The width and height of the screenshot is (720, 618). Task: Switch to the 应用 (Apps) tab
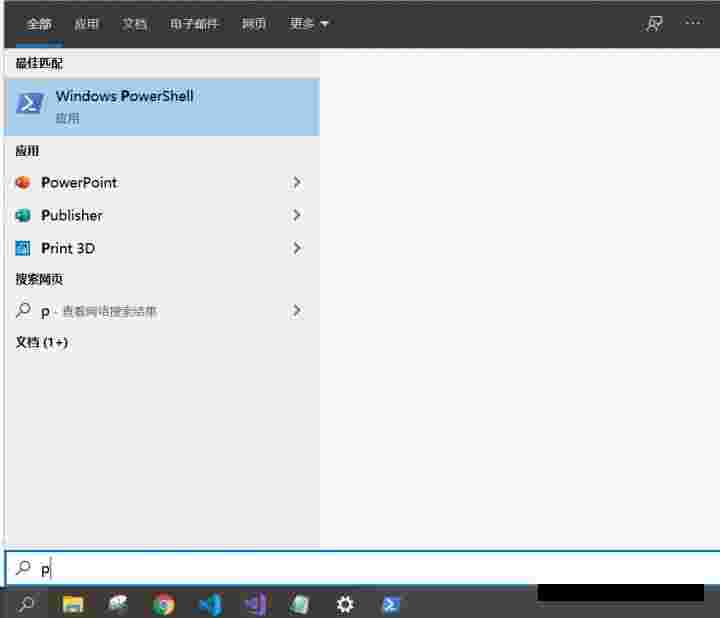[87, 23]
